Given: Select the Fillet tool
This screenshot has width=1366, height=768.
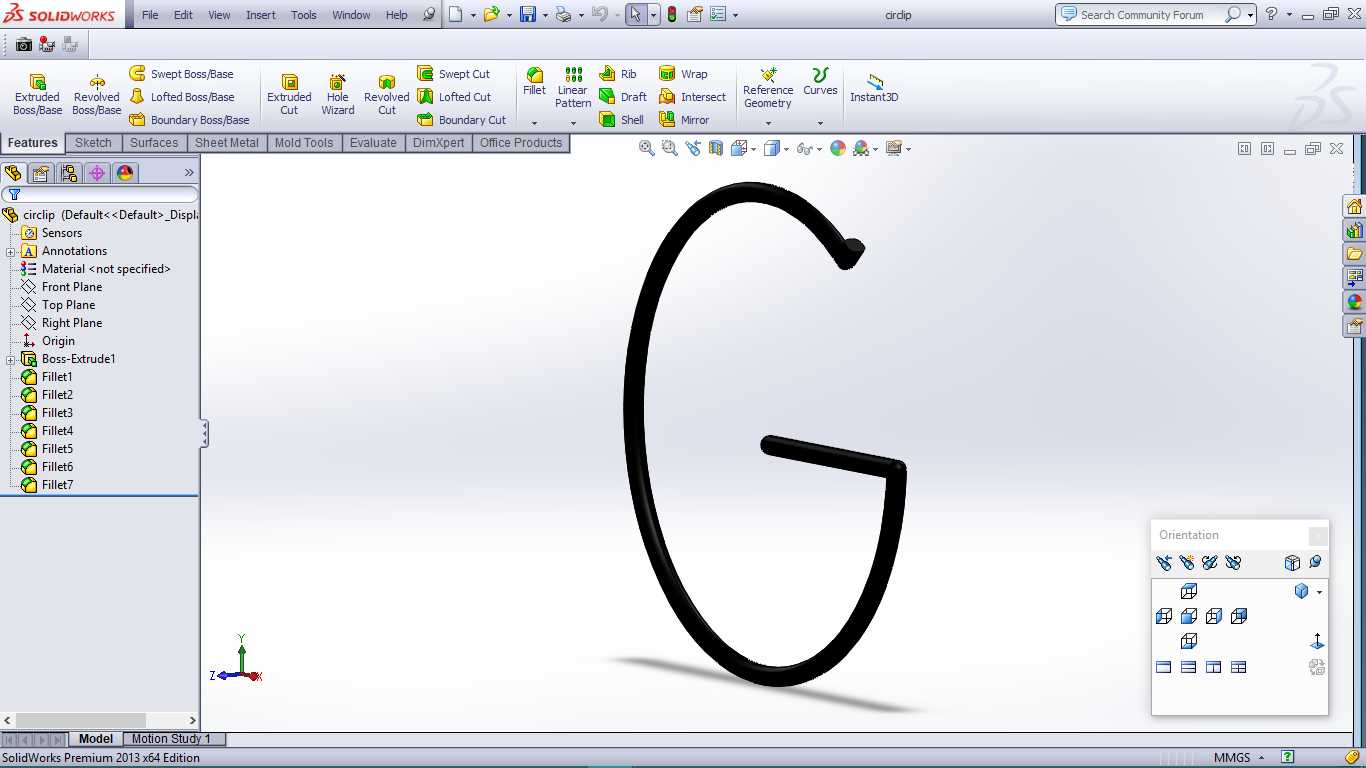Looking at the screenshot, I should (x=535, y=82).
